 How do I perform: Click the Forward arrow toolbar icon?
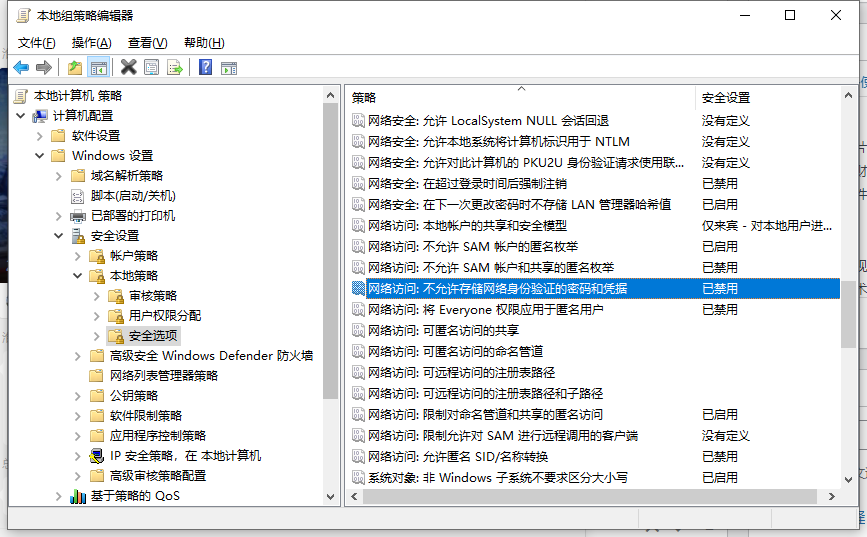tap(44, 67)
